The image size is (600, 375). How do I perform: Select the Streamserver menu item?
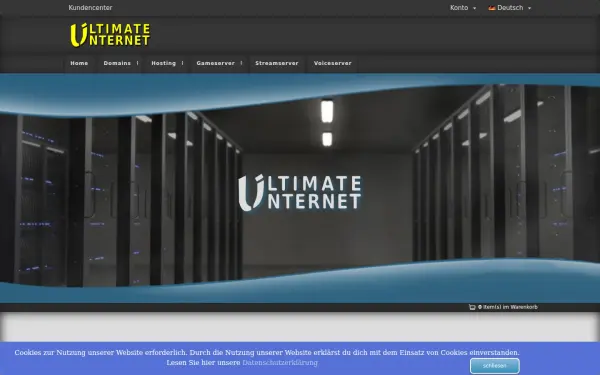(x=277, y=64)
